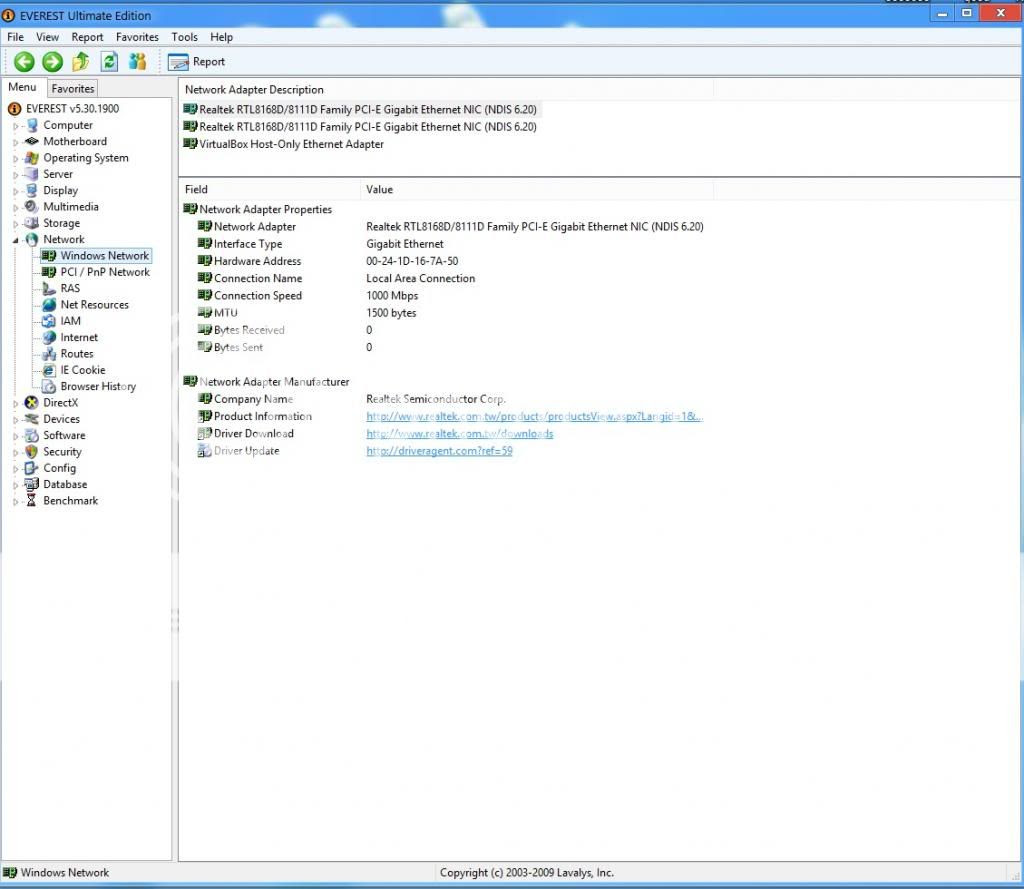Select the Security shield tree icon
The width and height of the screenshot is (1024, 889).
click(31, 451)
